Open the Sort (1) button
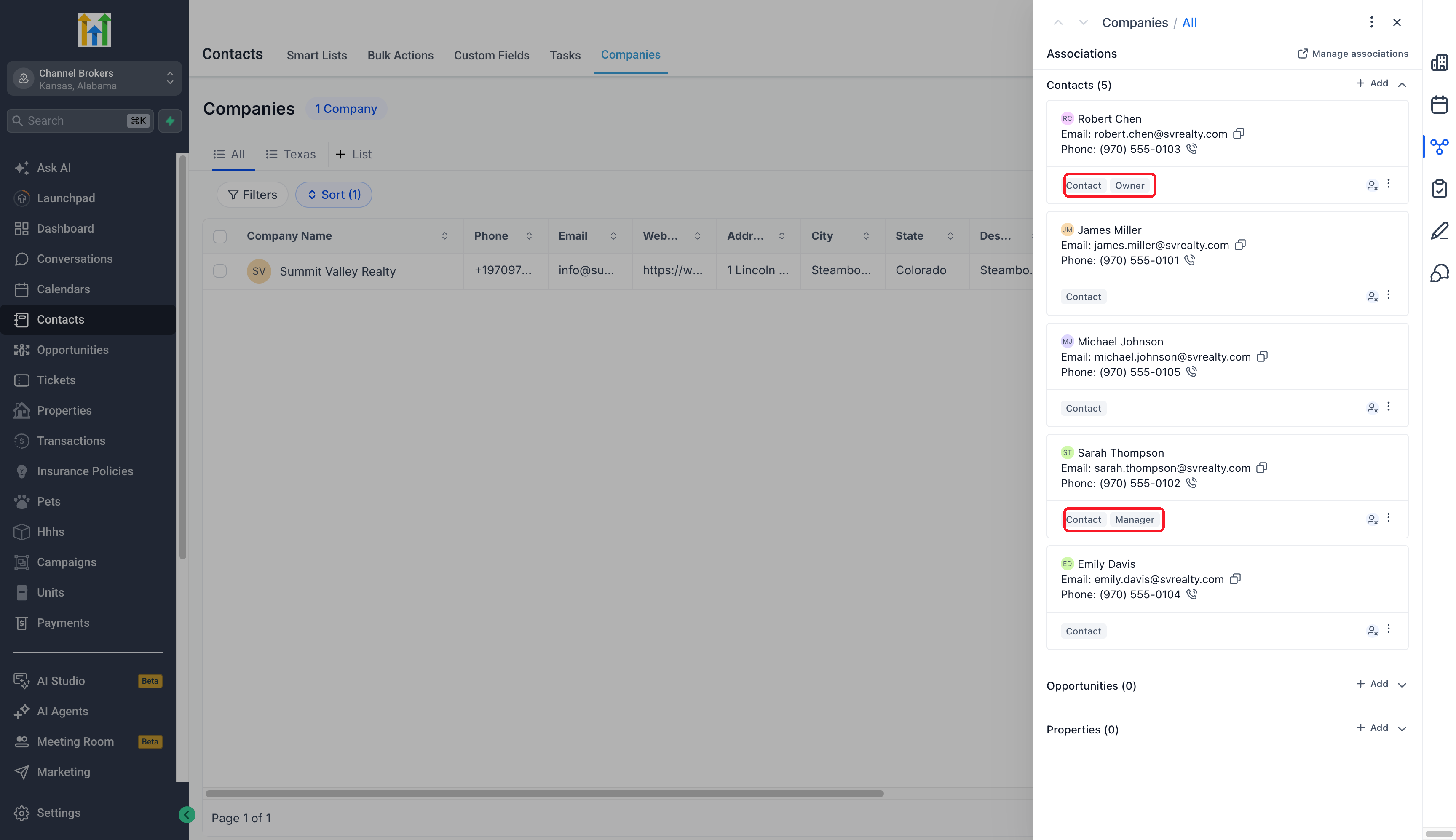 coord(333,195)
